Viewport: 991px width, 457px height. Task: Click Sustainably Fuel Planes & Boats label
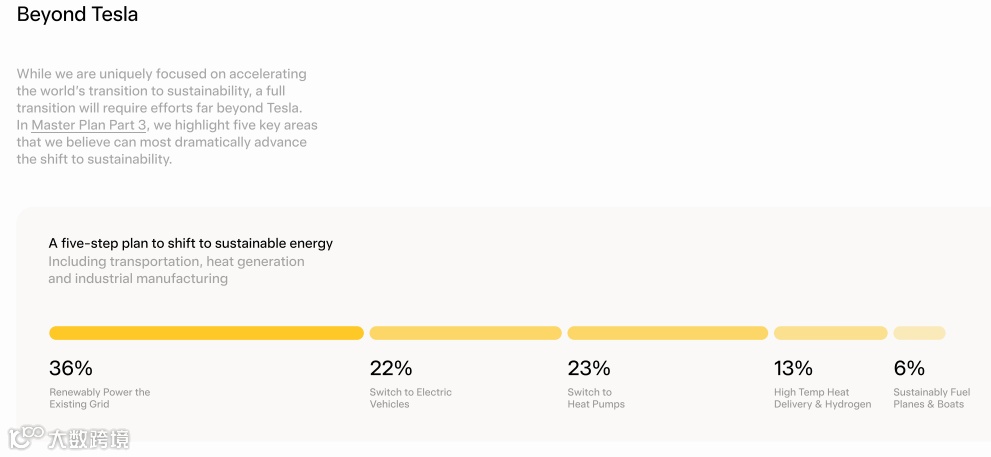point(932,398)
